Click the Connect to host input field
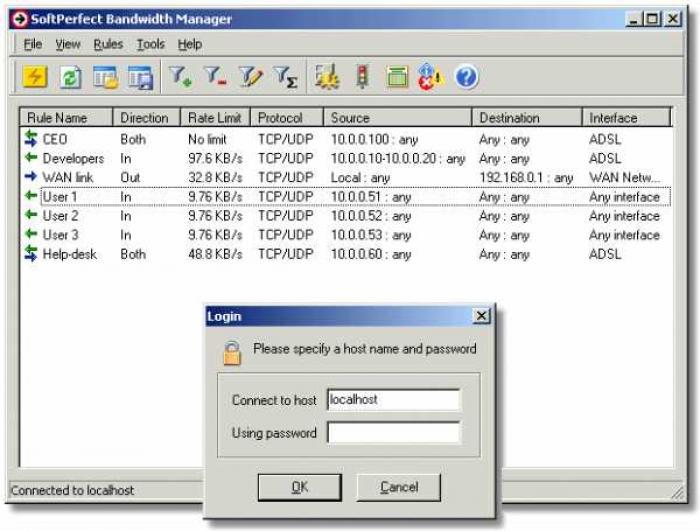The height and width of the screenshot is (531, 700). point(393,399)
